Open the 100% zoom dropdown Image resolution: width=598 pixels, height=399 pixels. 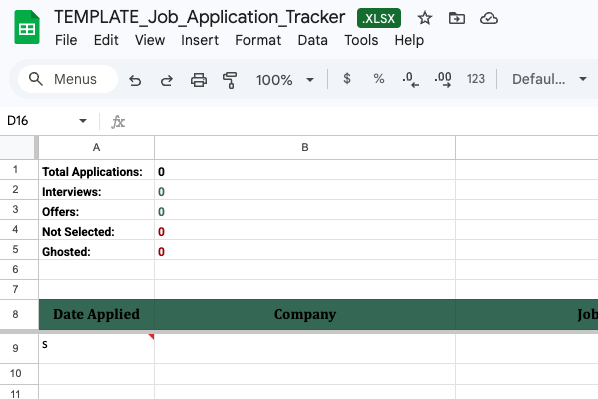[285, 80]
